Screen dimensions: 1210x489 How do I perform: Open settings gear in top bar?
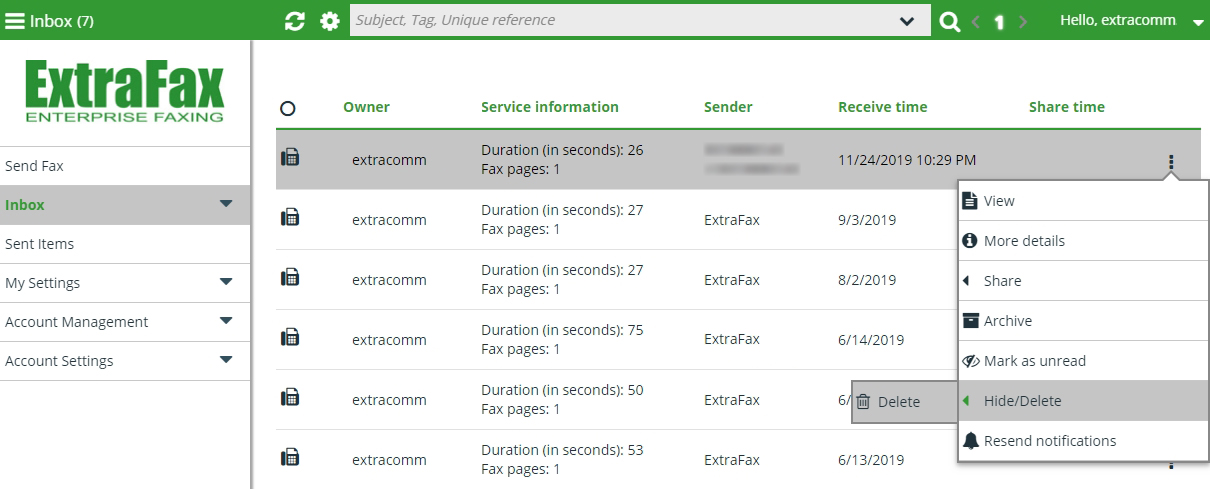coord(330,21)
